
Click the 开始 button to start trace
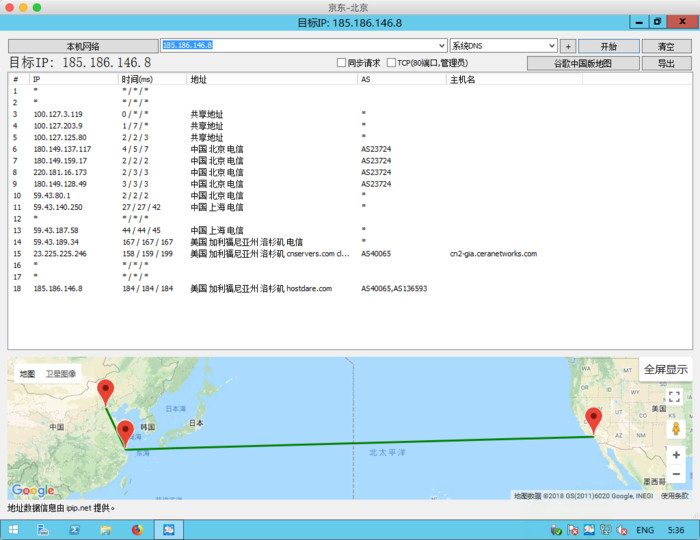coord(608,46)
